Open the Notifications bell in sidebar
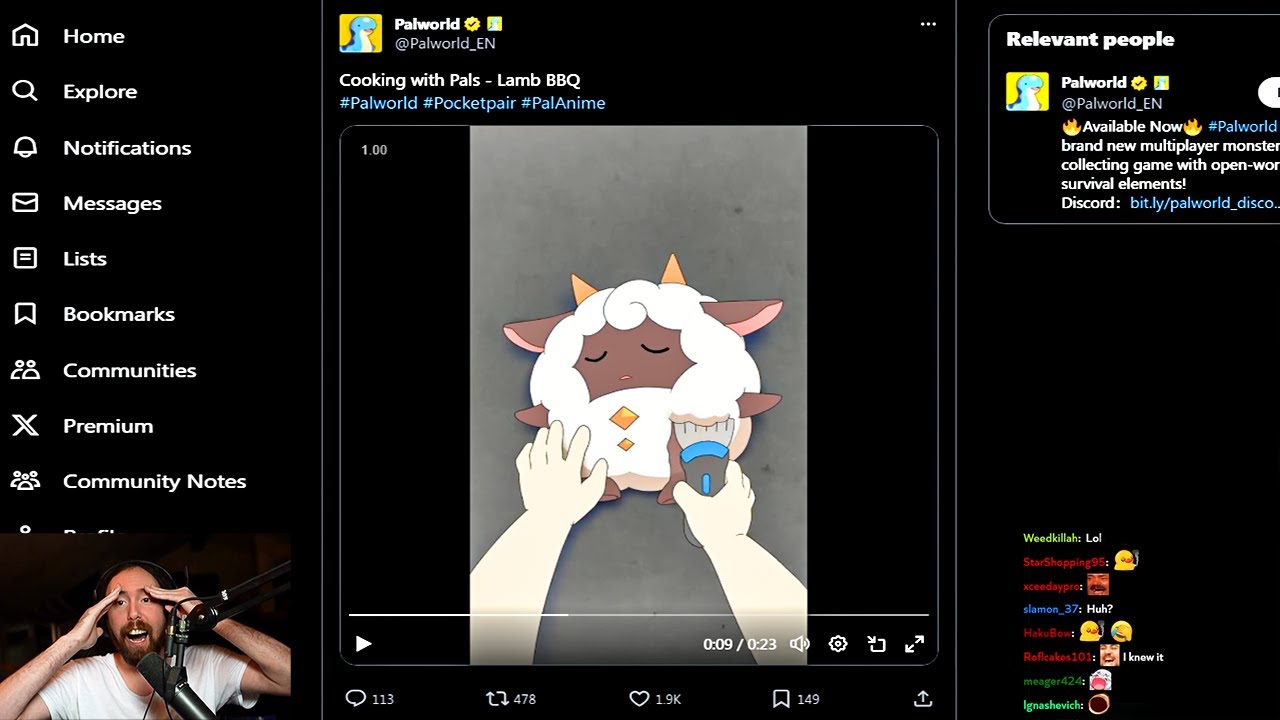1280x720 pixels. pos(101,147)
